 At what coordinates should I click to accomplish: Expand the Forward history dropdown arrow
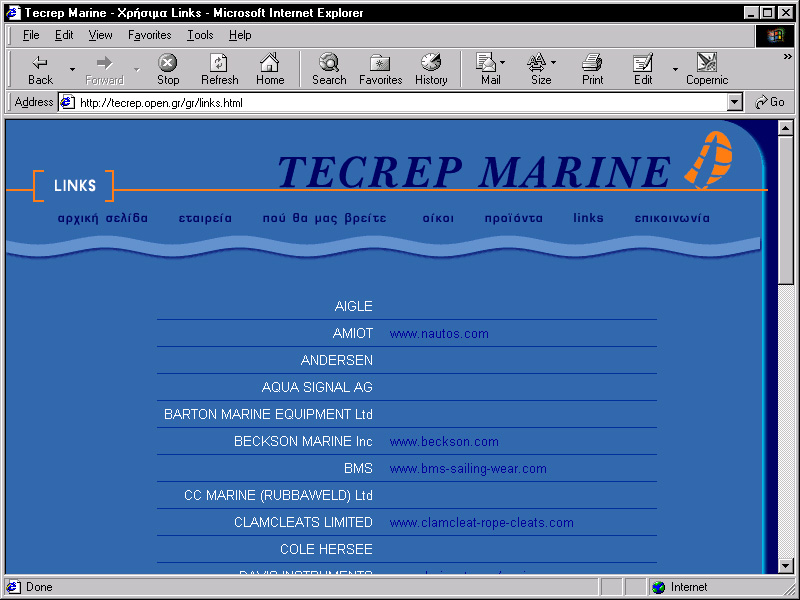[x=137, y=69]
